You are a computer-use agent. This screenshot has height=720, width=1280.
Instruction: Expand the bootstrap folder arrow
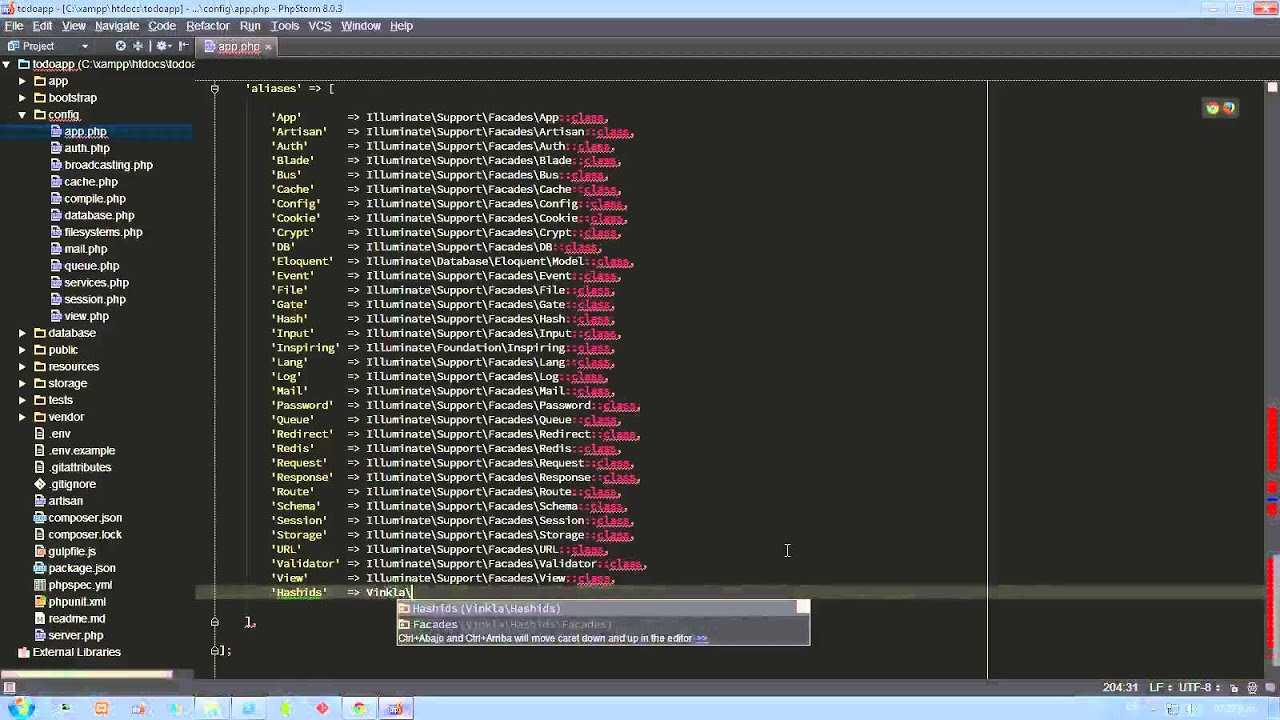(22, 98)
